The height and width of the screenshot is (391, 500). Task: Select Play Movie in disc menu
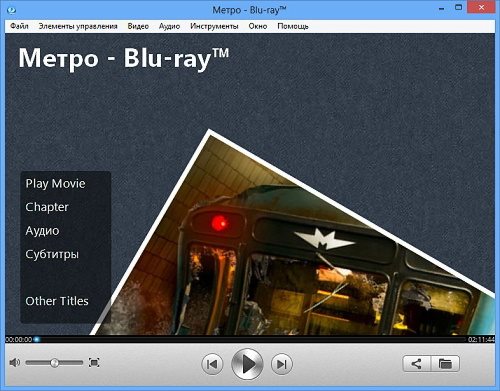click(55, 184)
